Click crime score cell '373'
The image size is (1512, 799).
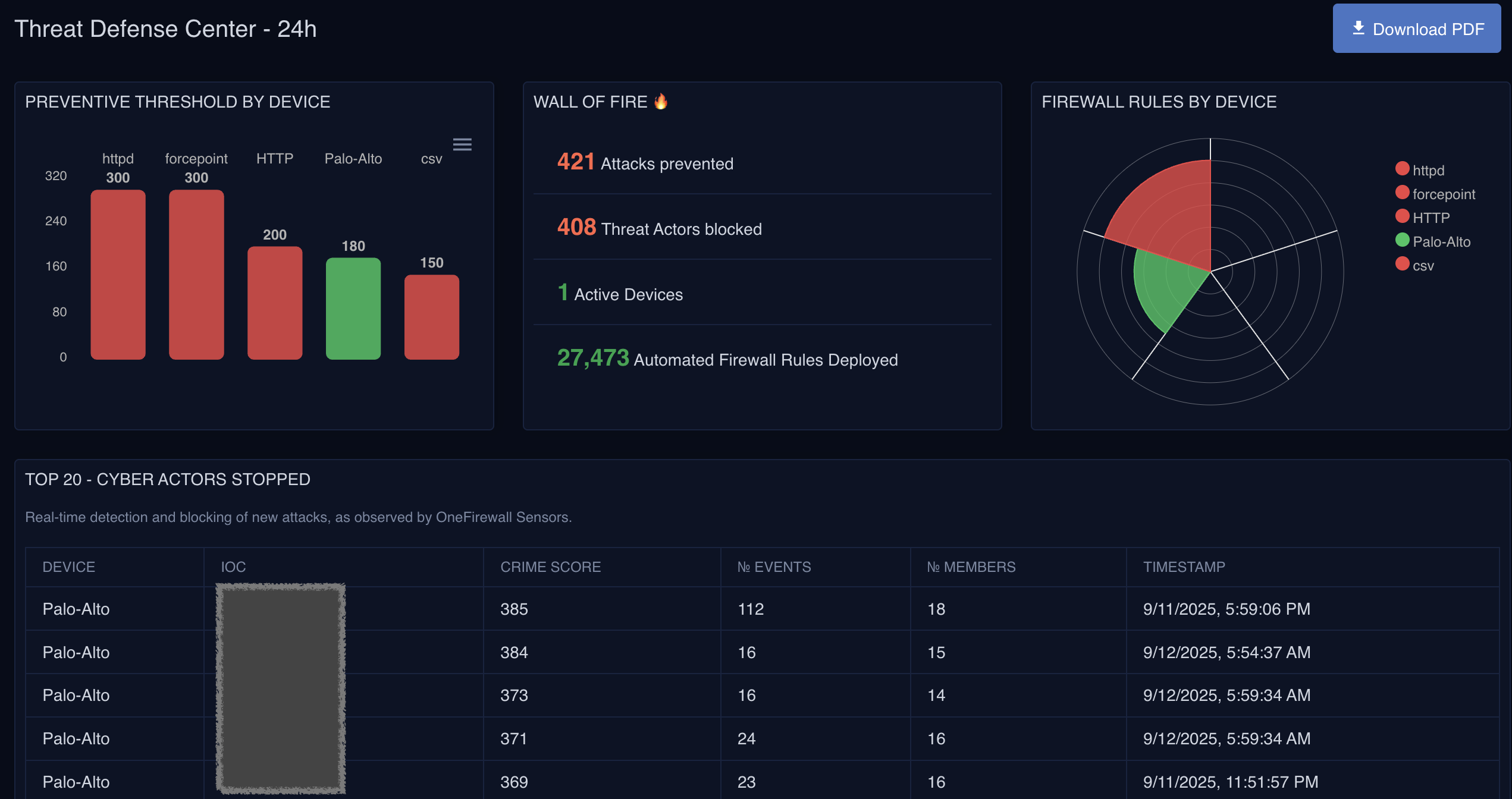(x=514, y=695)
